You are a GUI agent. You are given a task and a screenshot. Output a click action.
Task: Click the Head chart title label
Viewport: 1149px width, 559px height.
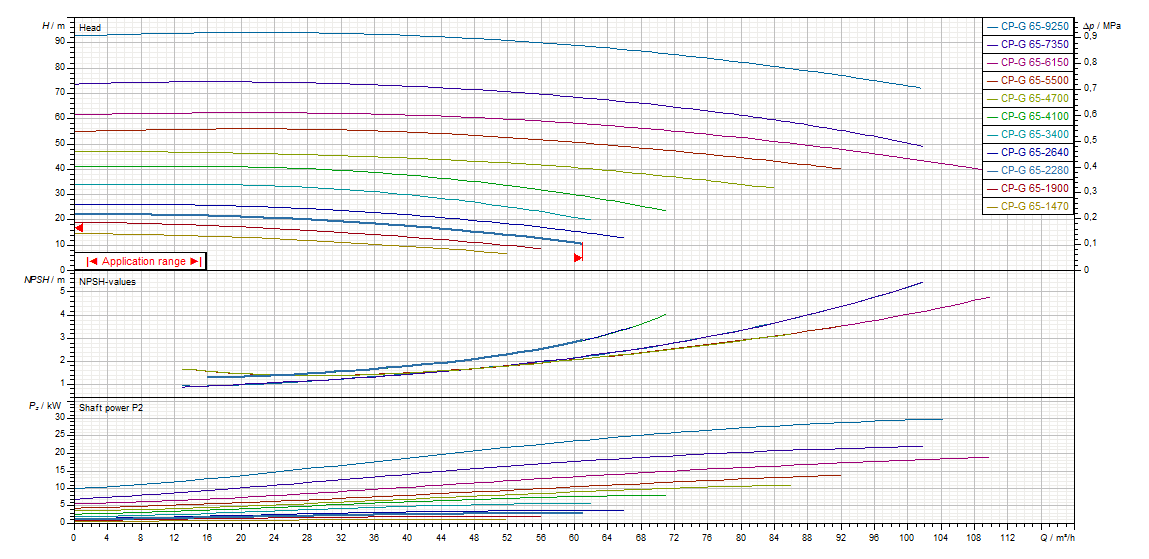tap(90, 27)
